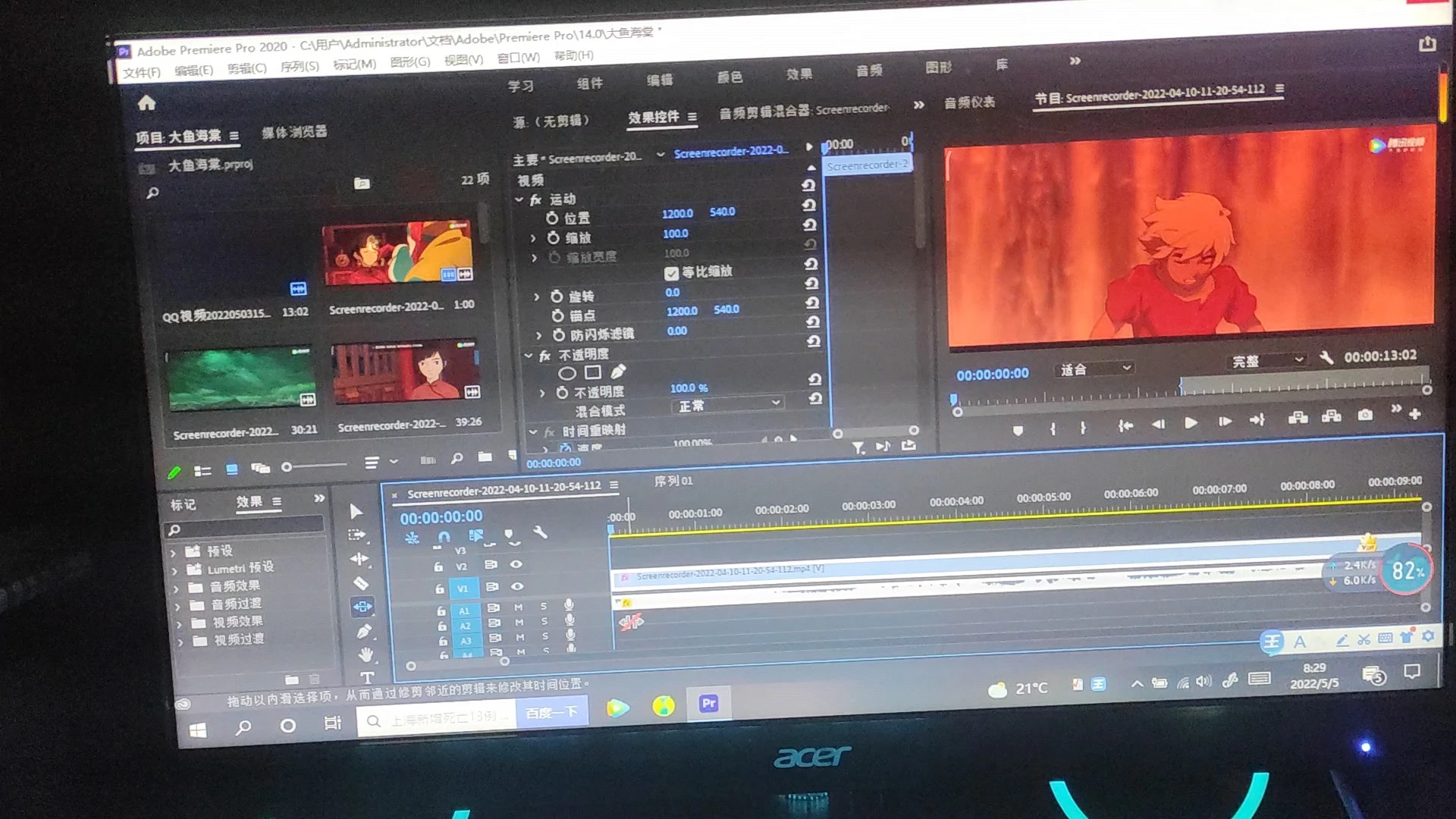
Task: Toggle the timeline Snap magnet icon
Action: (444, 537)
